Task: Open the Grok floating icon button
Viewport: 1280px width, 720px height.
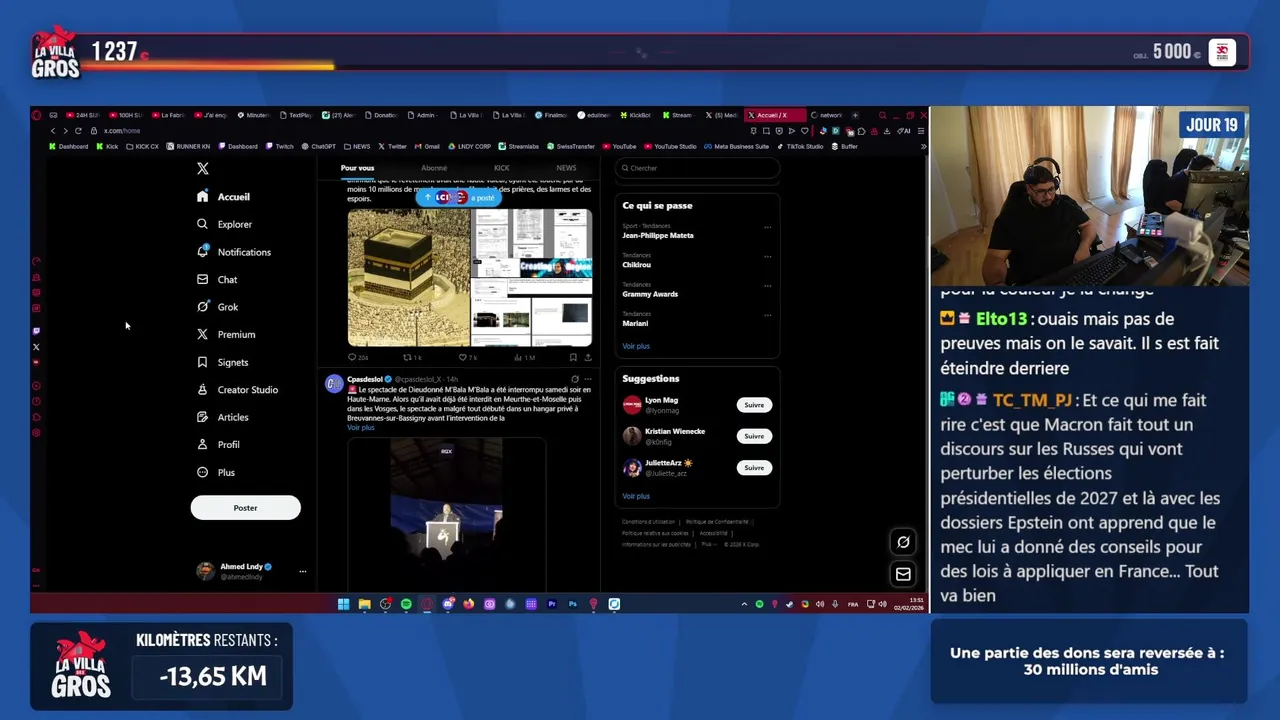Action: pyautogui.click(x=903, y=542)
